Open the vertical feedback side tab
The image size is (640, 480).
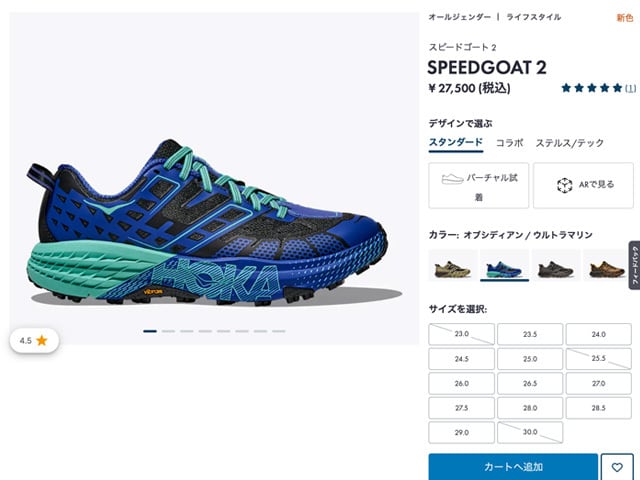634,265
